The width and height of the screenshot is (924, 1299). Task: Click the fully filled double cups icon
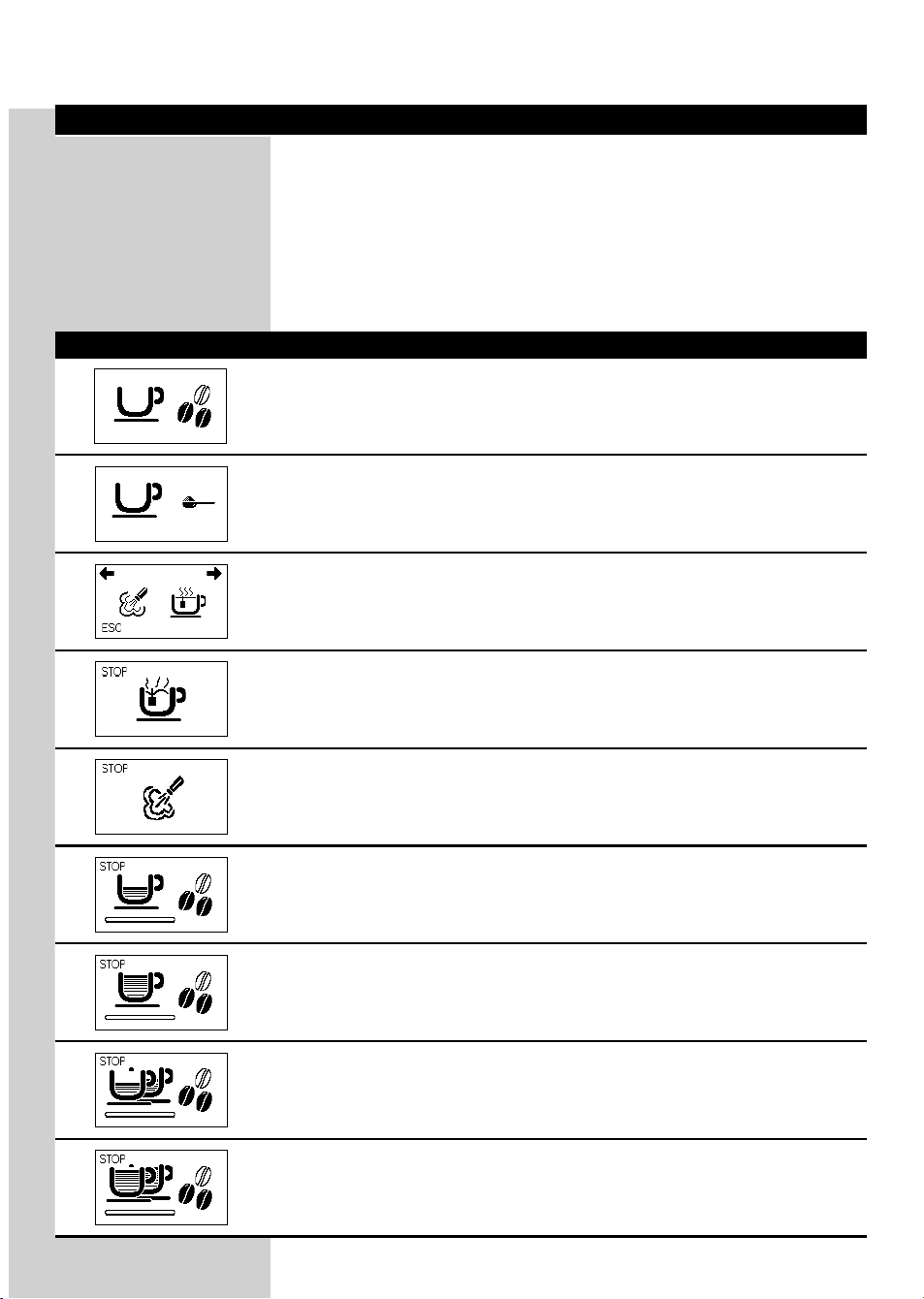[x=140, y=1183]
